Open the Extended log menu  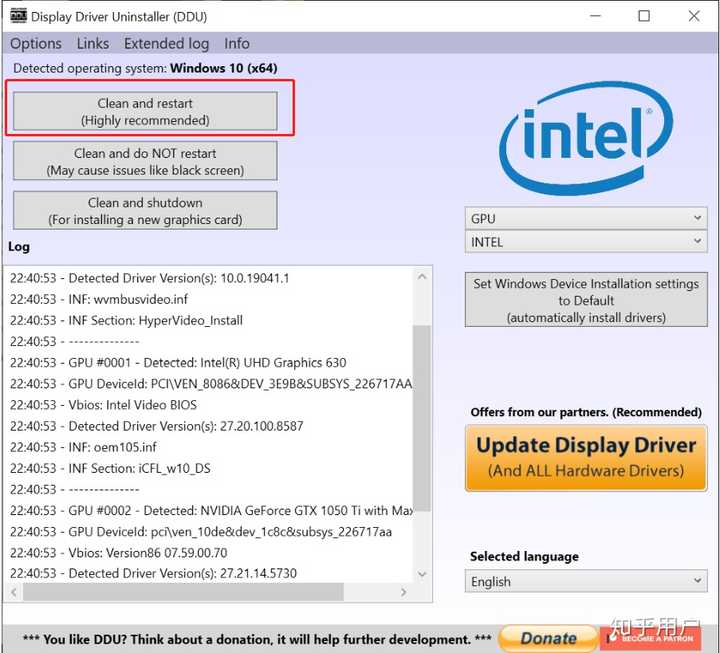tap(166, 44)
